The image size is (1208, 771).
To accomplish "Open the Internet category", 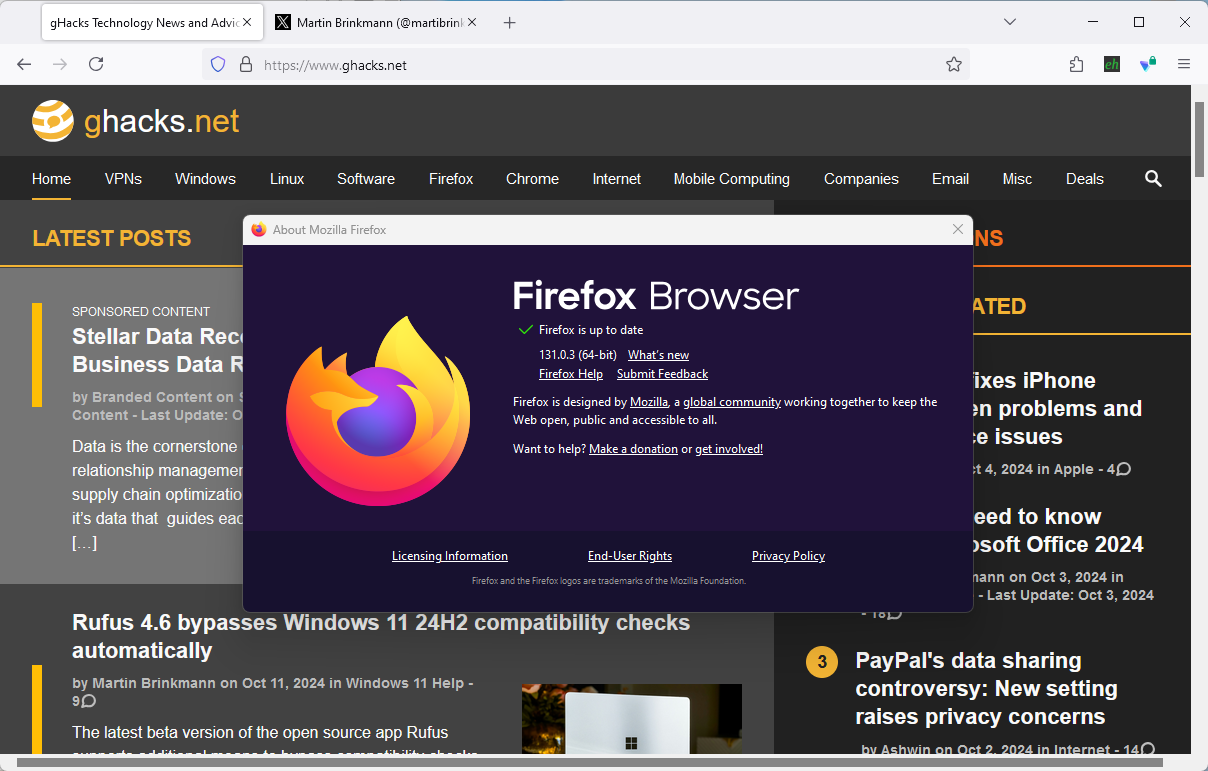I will (x=616, y=179).
